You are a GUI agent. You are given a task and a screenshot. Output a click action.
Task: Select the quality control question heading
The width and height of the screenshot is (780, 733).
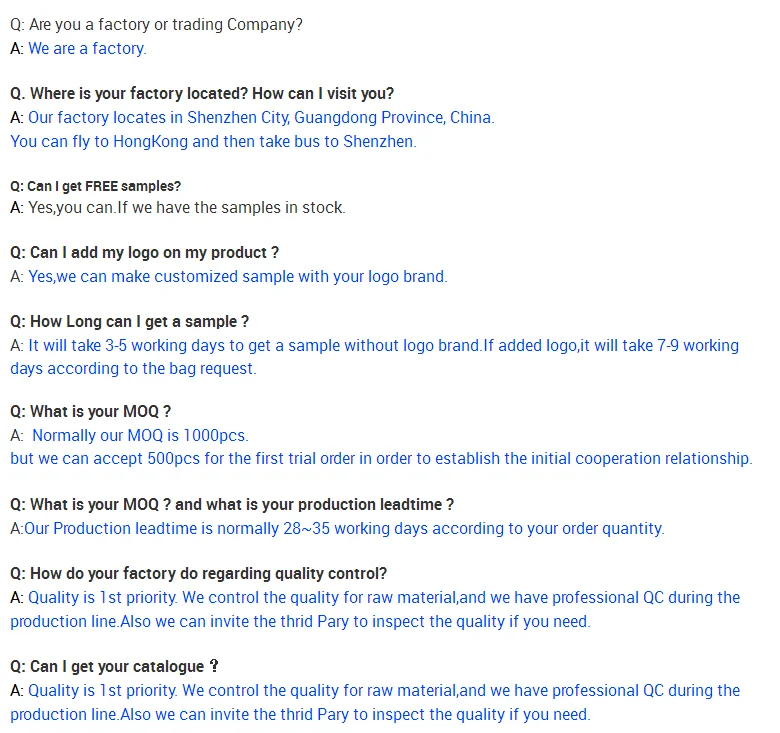(198, 574)
